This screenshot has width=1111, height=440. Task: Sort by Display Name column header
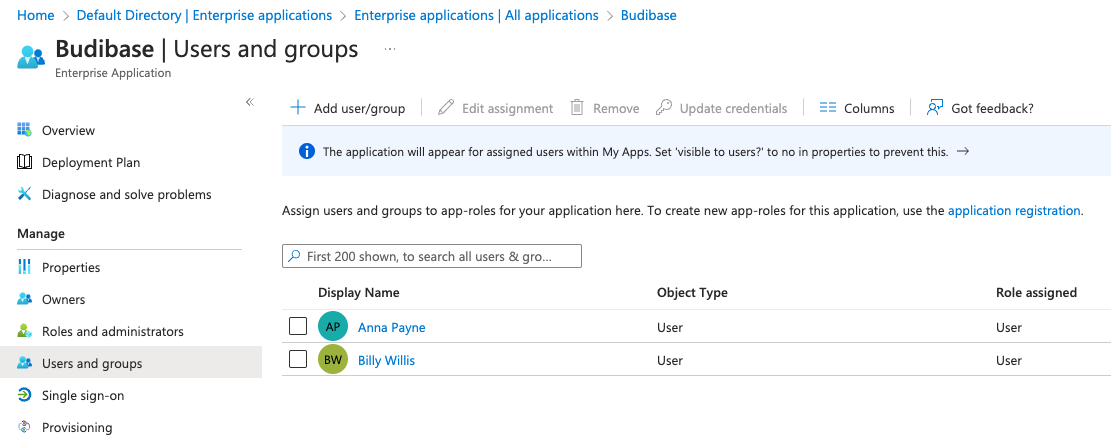point(359,293)
